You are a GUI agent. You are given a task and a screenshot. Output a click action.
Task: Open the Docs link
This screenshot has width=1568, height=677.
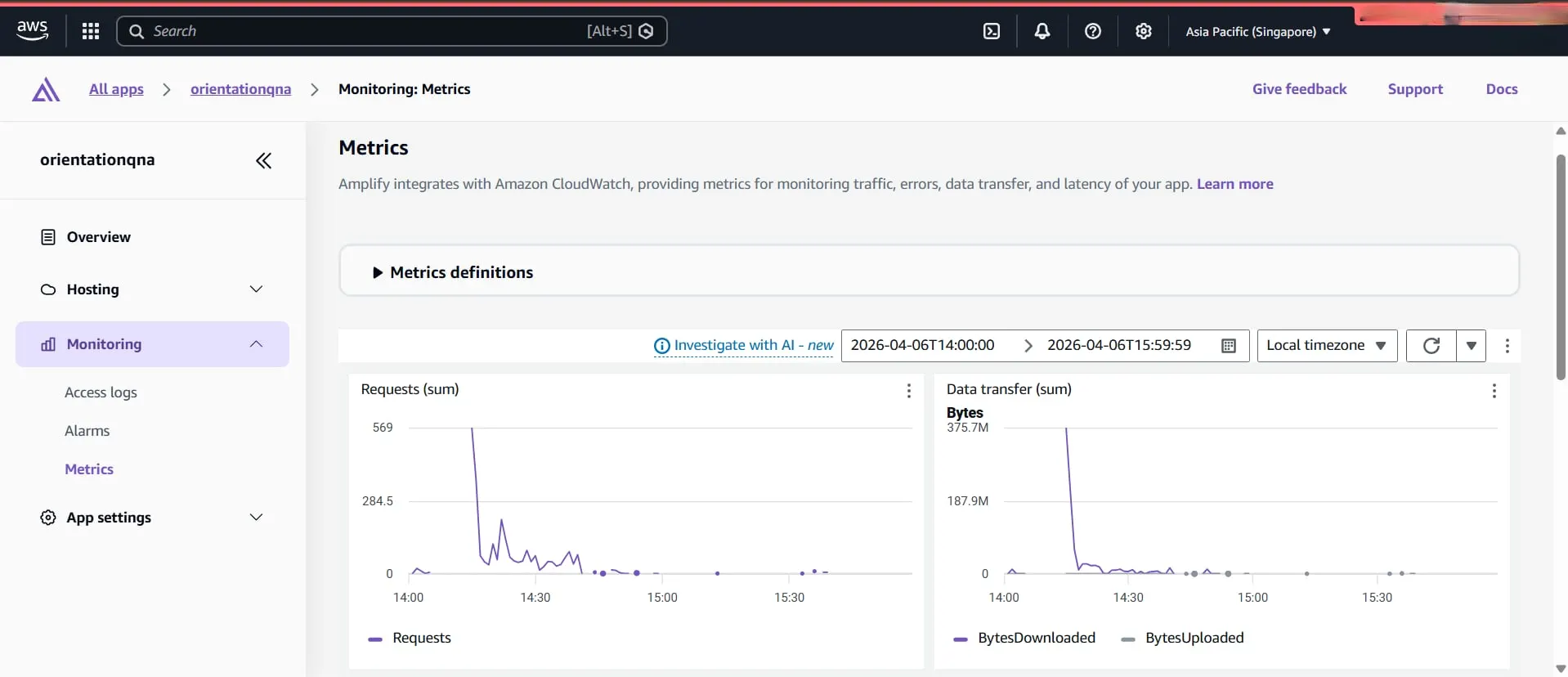tap(1502, 89)
